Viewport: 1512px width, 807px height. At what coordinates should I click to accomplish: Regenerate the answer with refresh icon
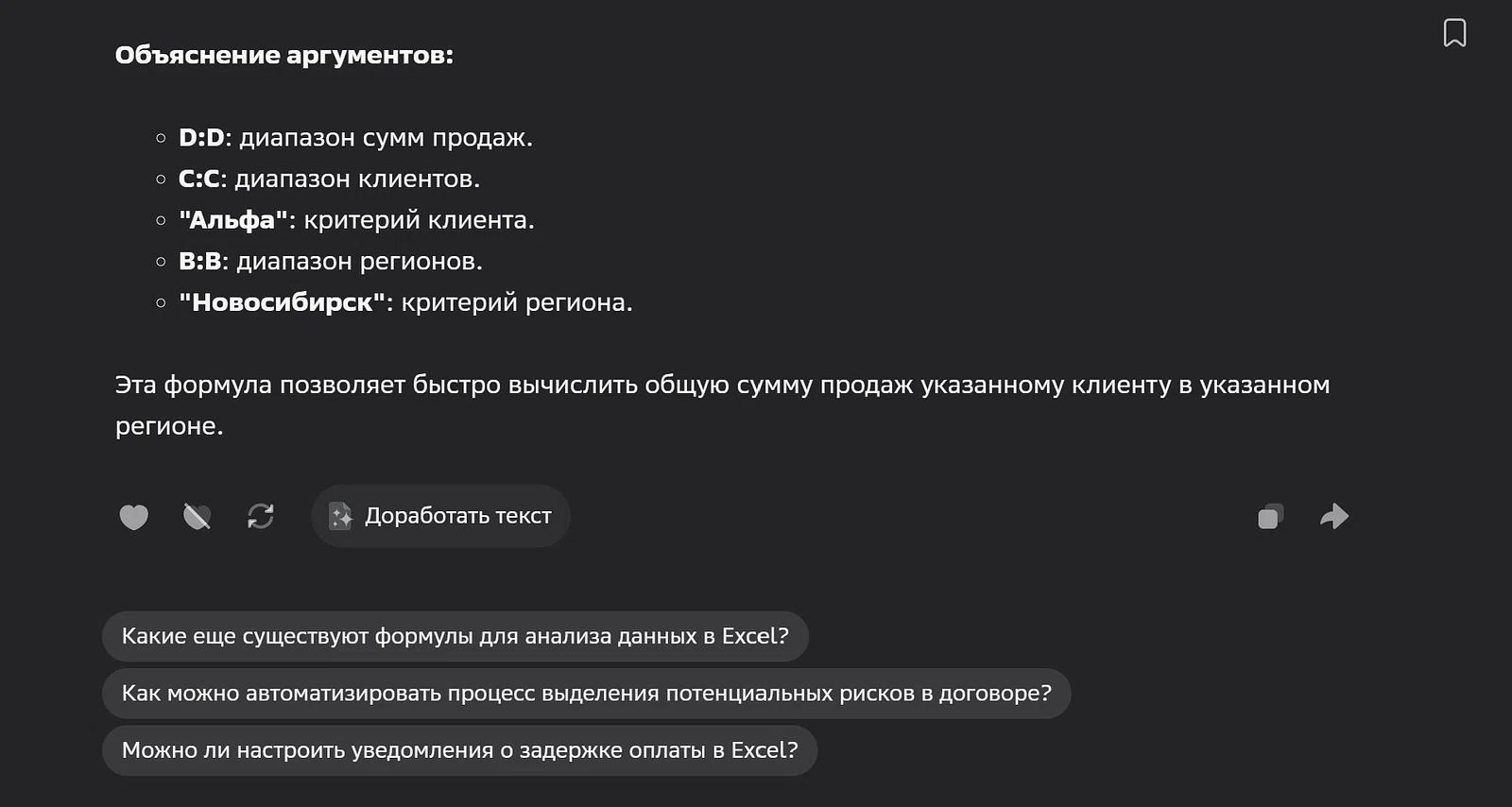coord(261,516)
